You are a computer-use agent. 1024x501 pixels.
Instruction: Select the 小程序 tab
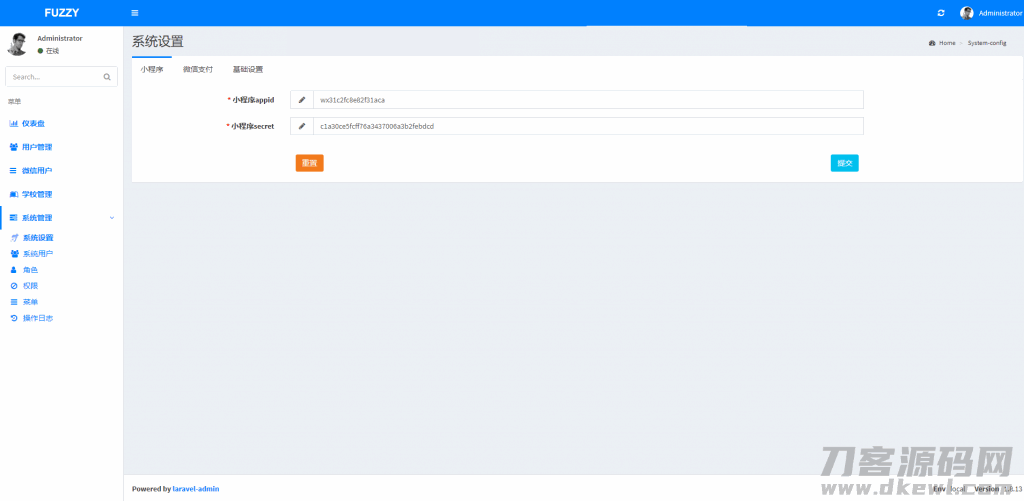[x=151, y=70]
